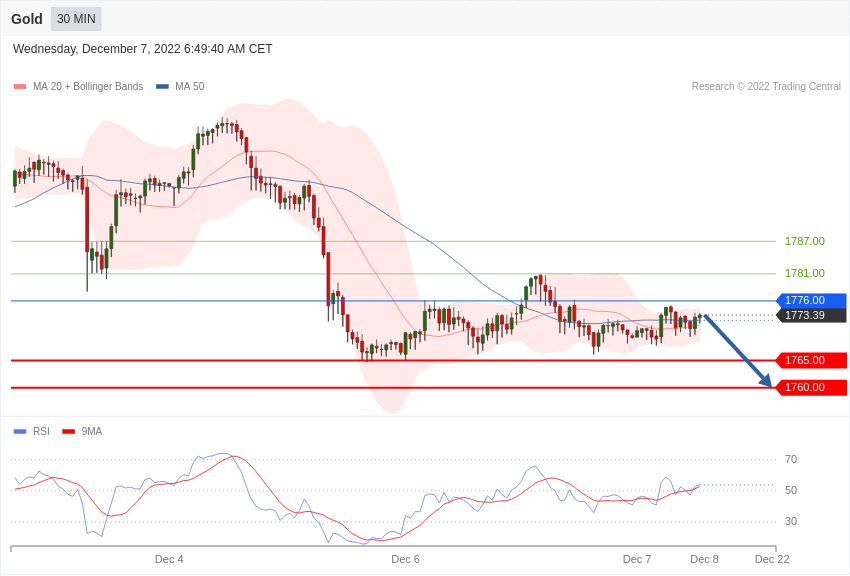Click the black 1773.39 current price tag

pyautogui.click(x=812, y=315)
